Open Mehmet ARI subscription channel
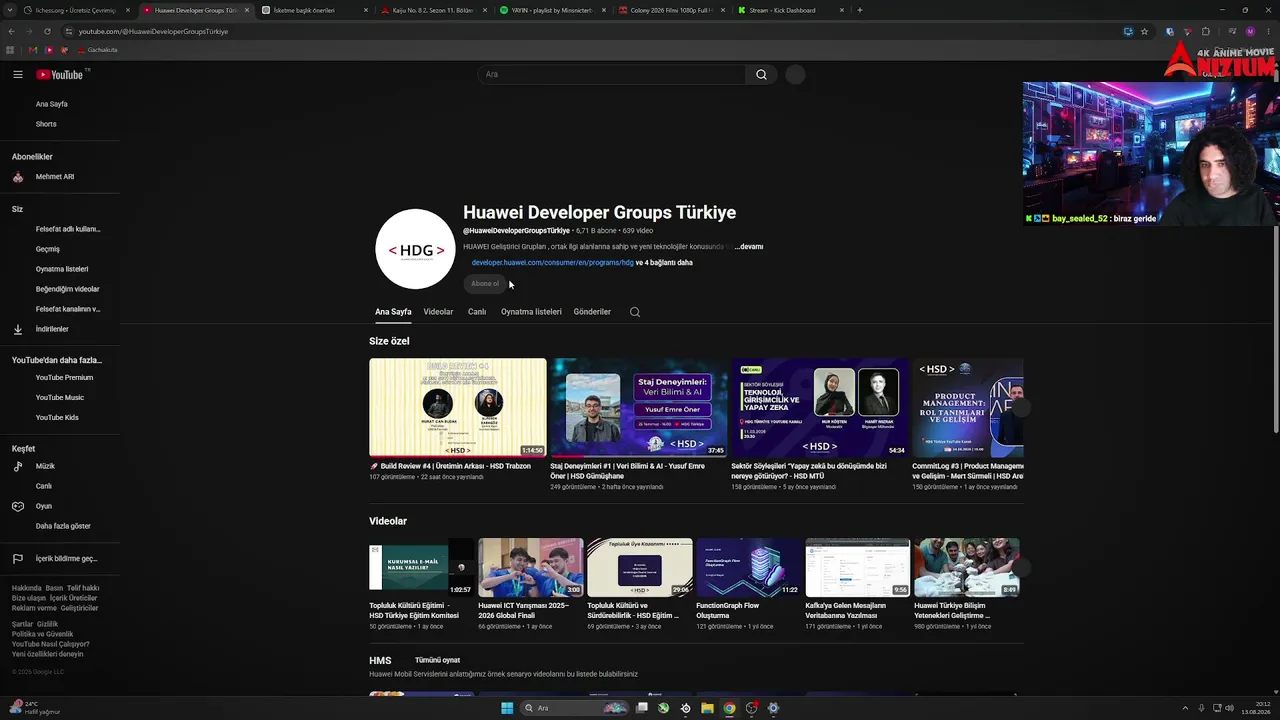The height and width of the screenshot is (720, 1280). click(x=55, y=177)
